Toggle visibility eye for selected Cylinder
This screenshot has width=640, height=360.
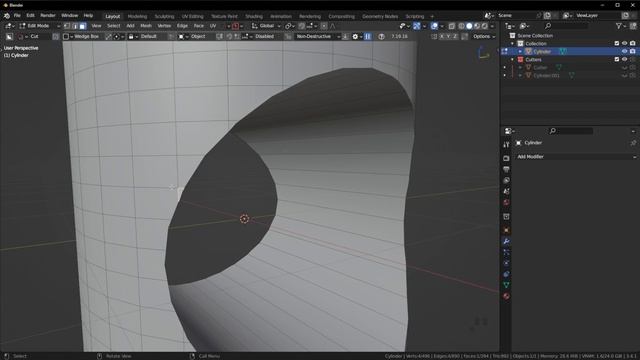(x=624, y=51)
